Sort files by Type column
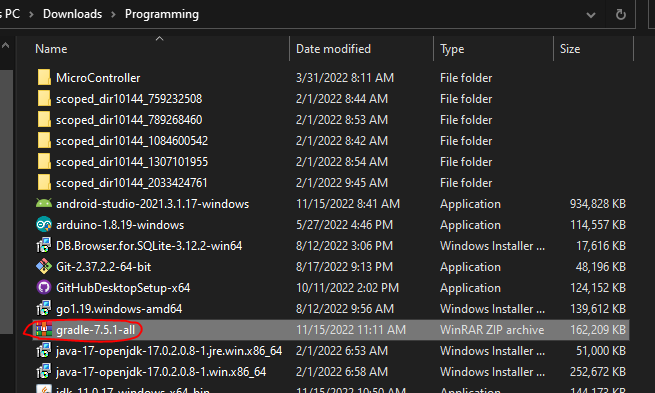Image resolution: width=655 pixels, height=393 pixels. pos(452,49)
